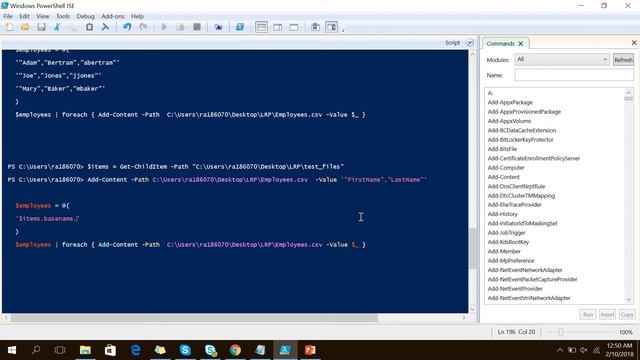Run the script with the play icon
The width and height of the screenshot is (640, 360).
point(164,27)
